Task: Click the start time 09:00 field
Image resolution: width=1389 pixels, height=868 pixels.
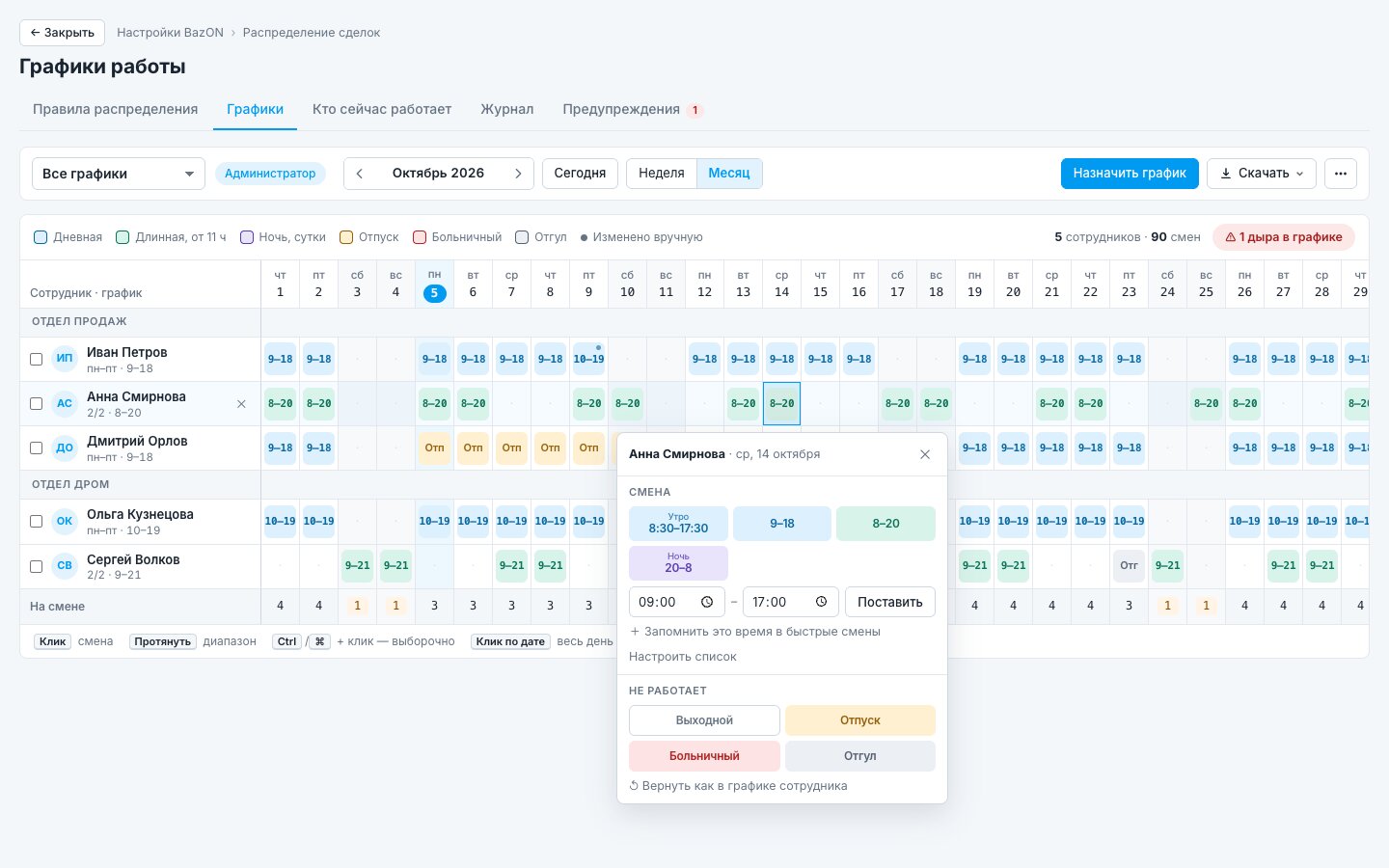Action: (676, 602)
